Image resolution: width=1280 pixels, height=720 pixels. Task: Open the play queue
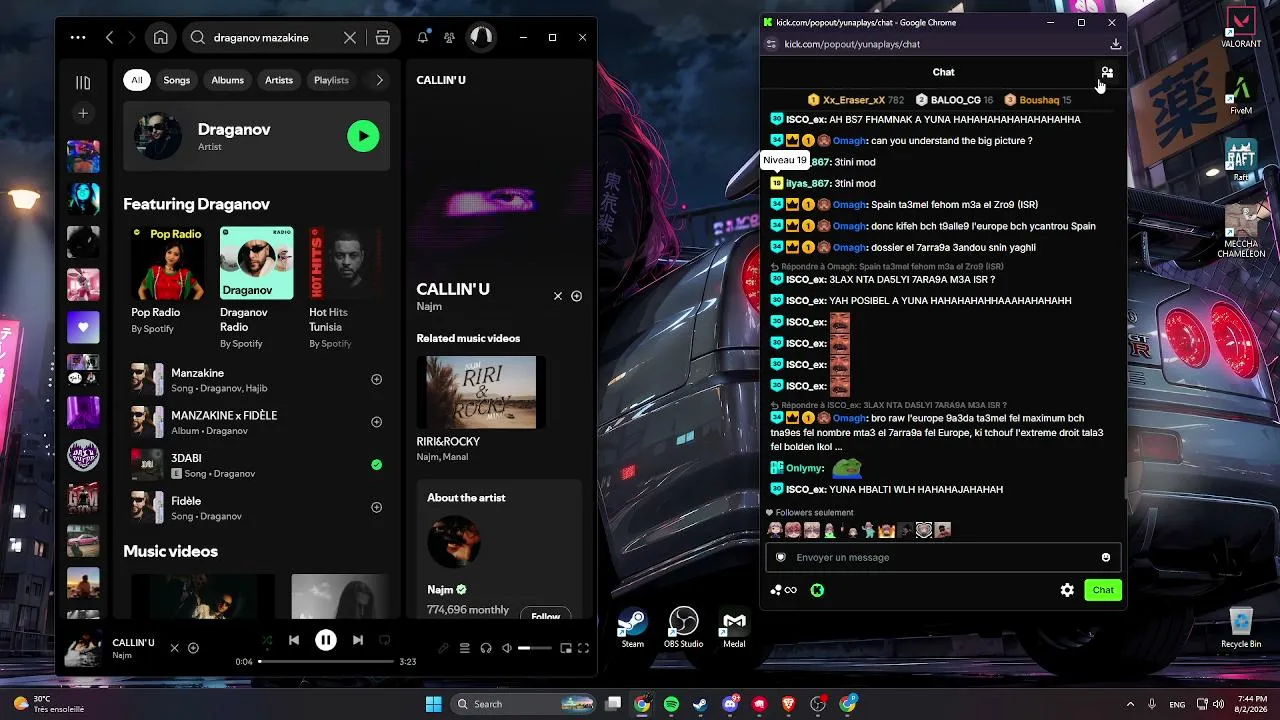[465, 648]
